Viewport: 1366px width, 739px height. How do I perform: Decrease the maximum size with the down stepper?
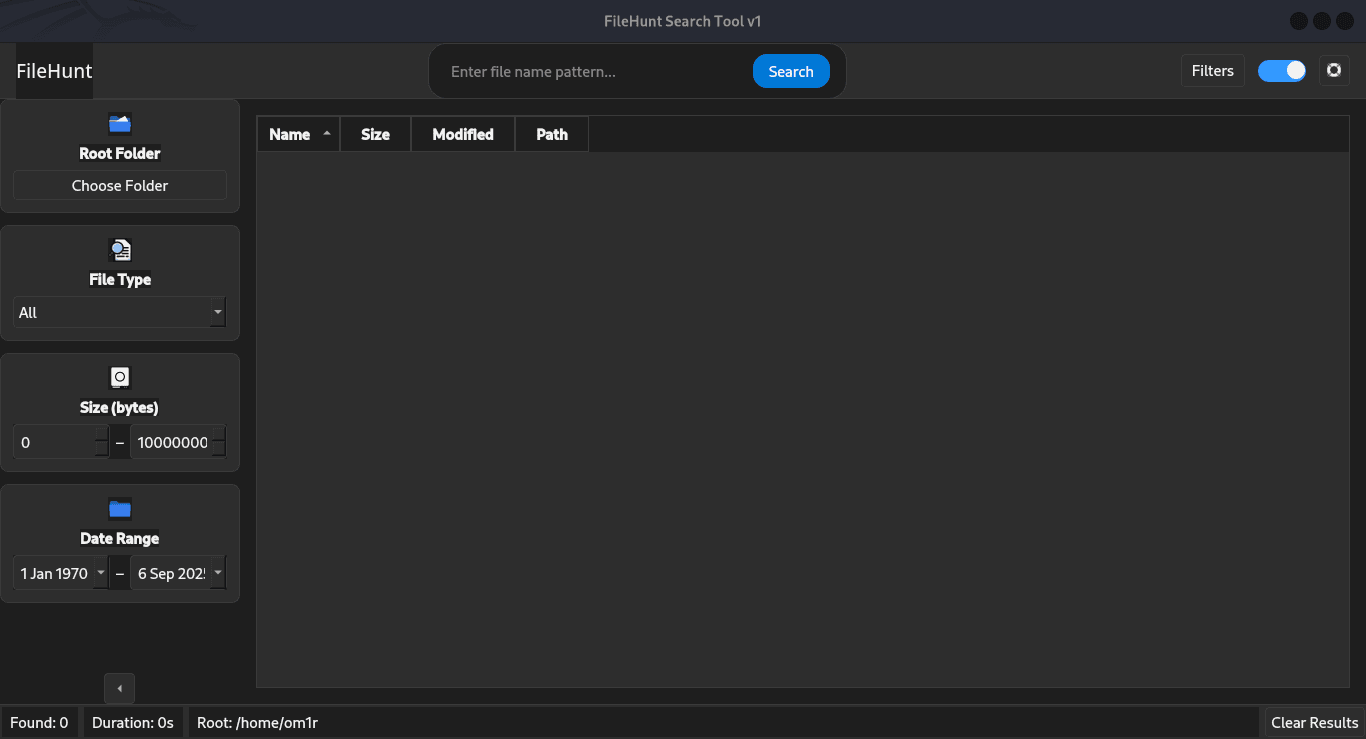point(218,450)
